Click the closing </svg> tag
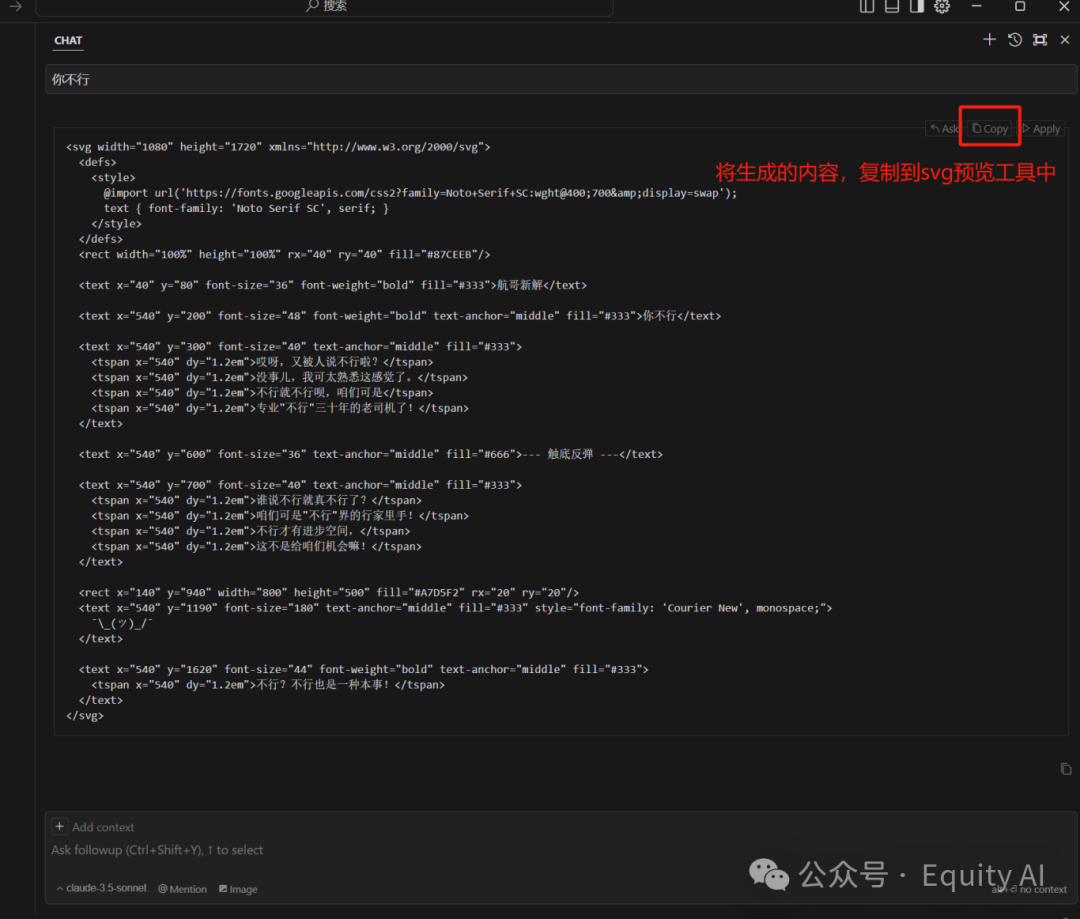 [x=85, y=716]
